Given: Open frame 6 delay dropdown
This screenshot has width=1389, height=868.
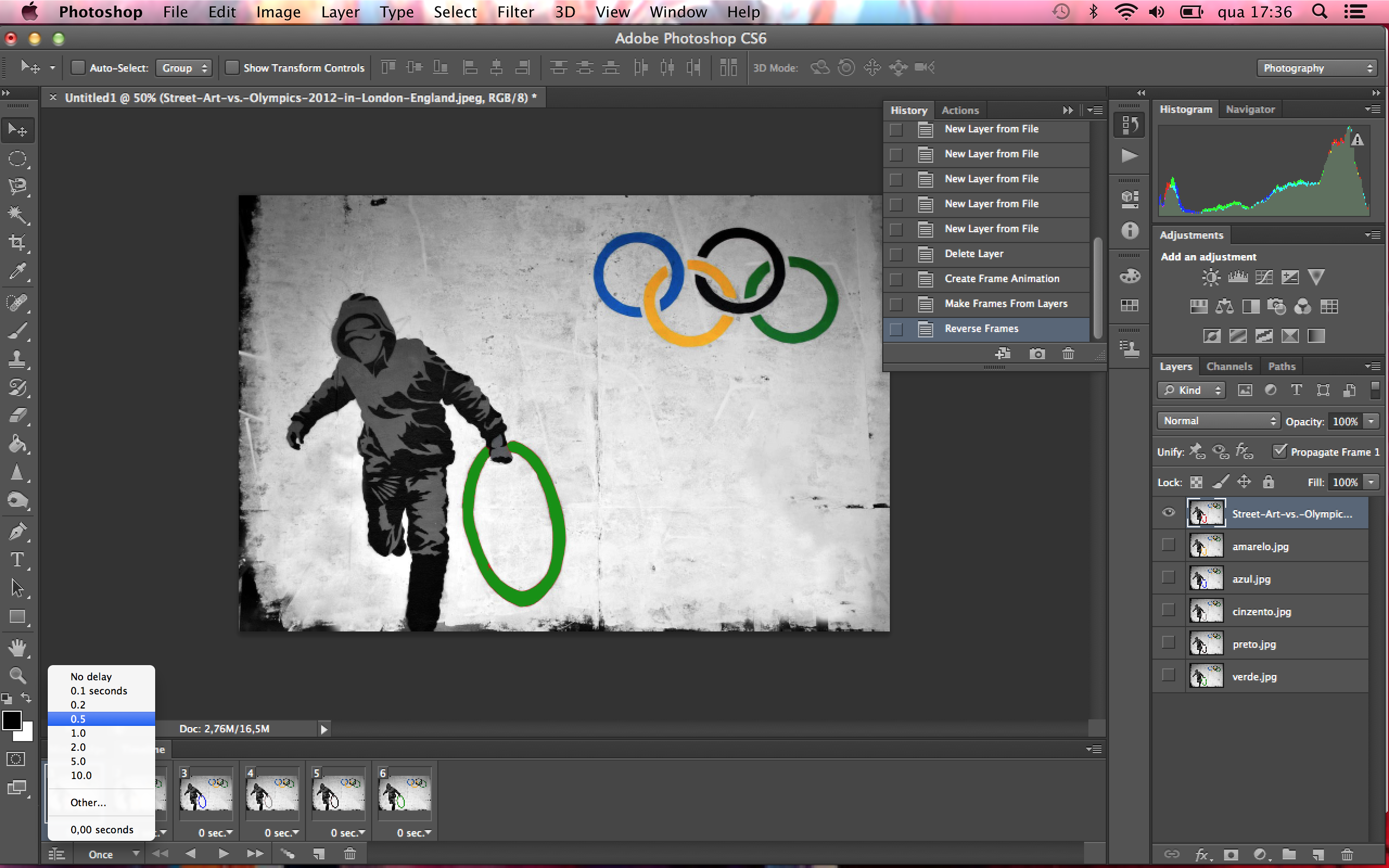Looking at the screenshot, I should (x=414, y=832).
